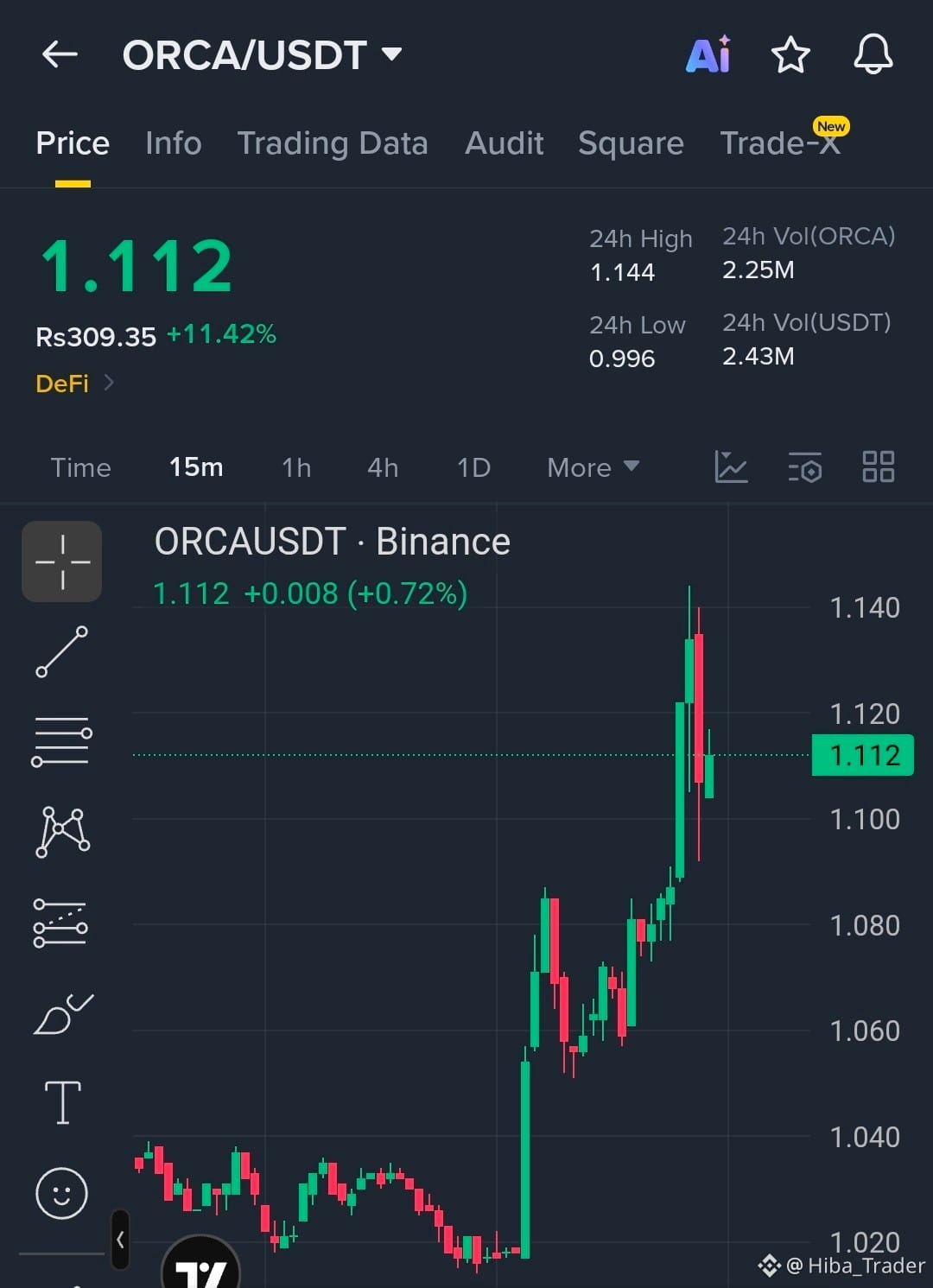Click the 24h Low value 0.996

click(x=622, y=358)
